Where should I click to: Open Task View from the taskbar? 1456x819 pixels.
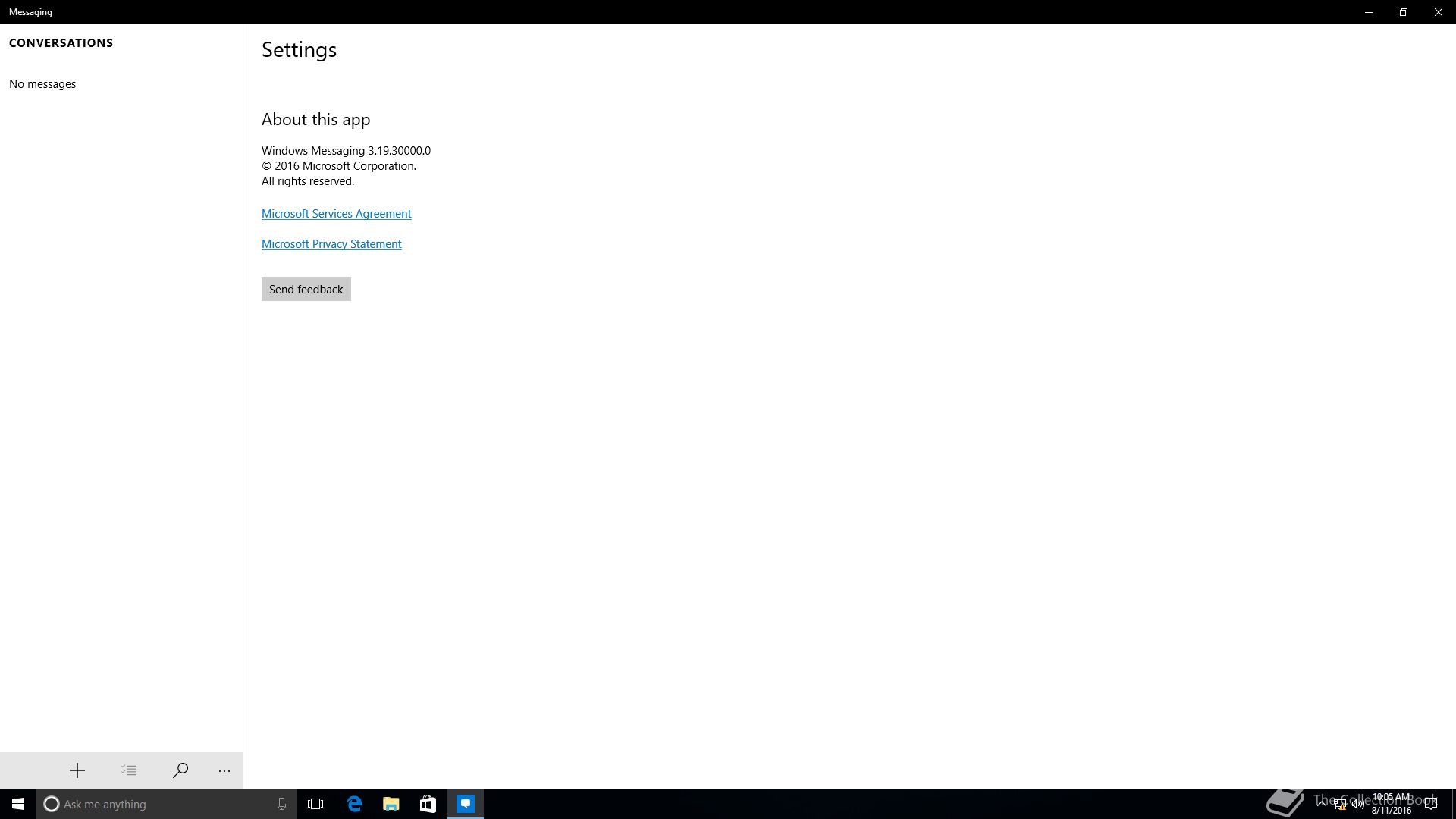pos(315,804)
